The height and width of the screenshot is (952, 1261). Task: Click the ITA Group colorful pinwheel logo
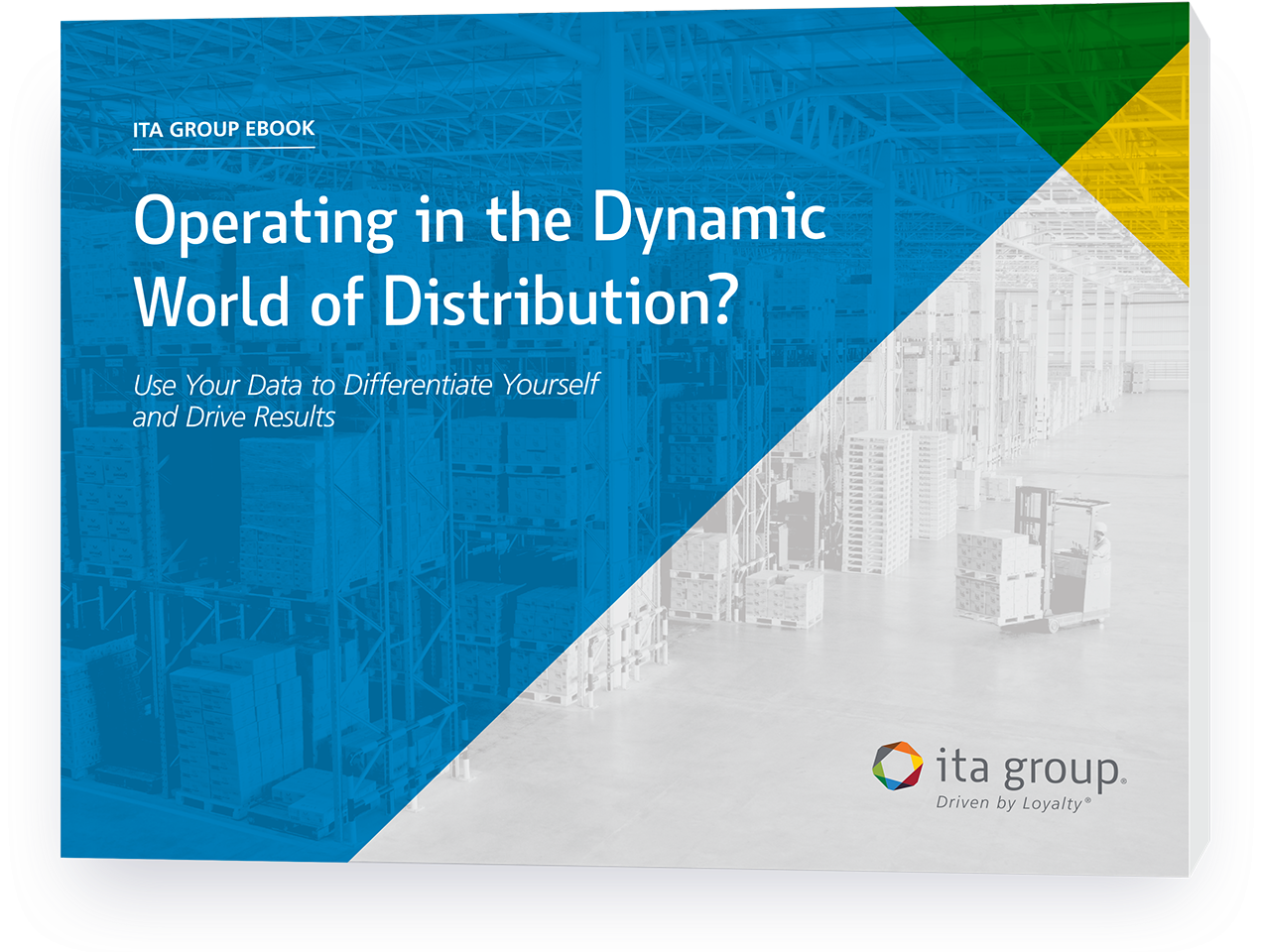coord(899,765)
